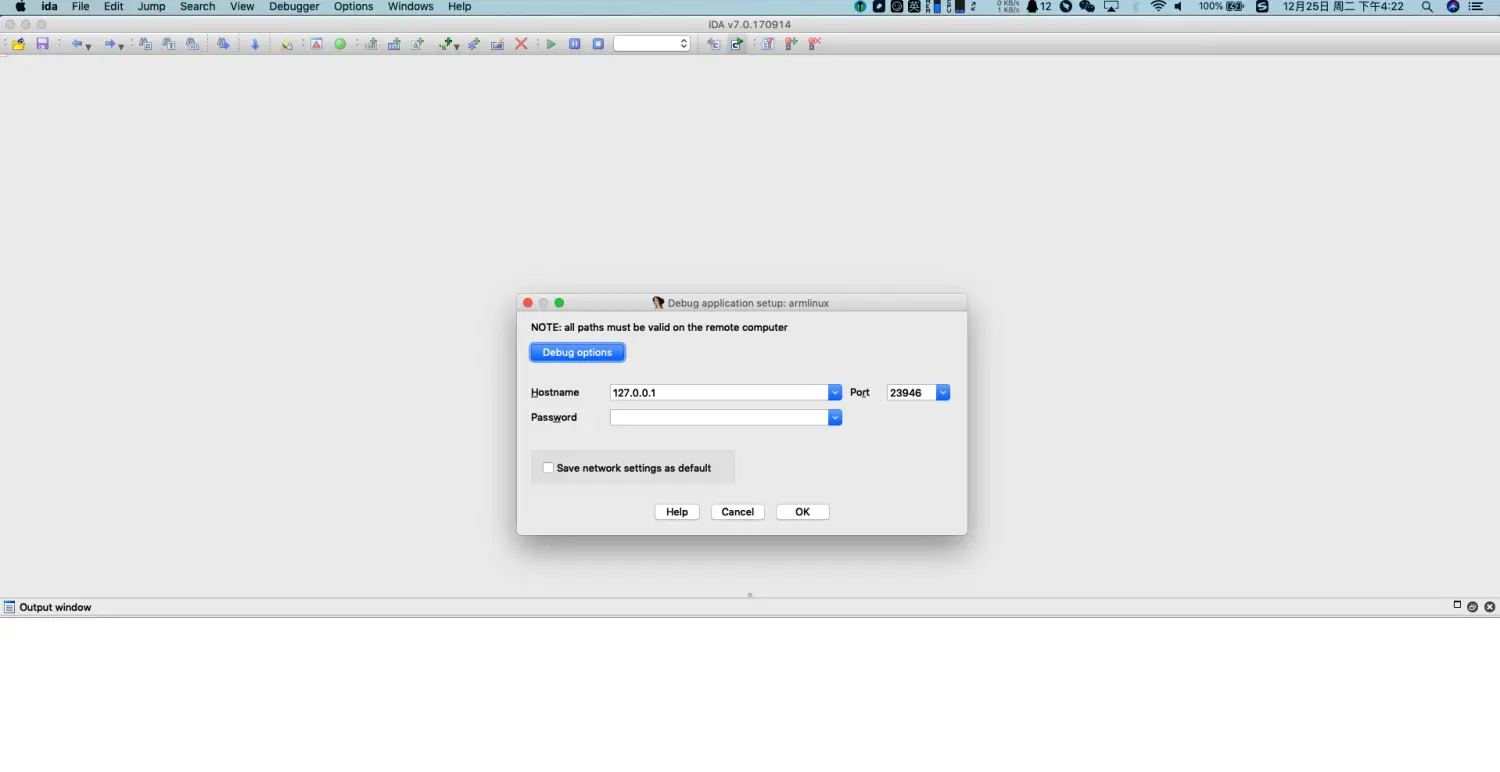The image size is (1500, 772).
Task: Enable Save network settings as default
Action: pos(548,468)
